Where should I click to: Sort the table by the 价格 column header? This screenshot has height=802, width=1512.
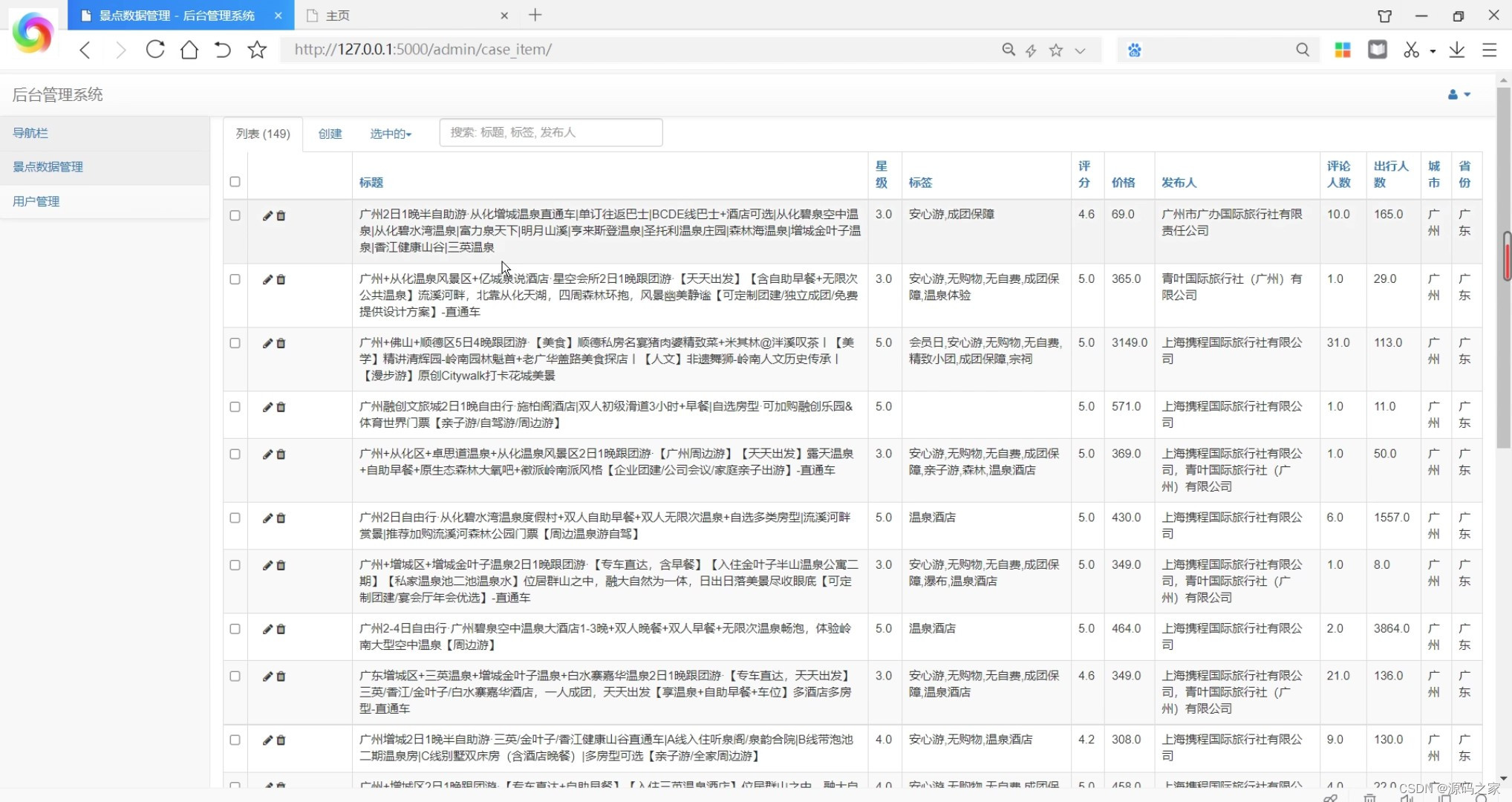1123,182
